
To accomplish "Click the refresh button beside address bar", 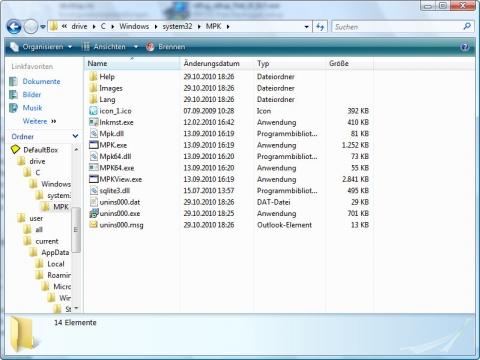I will pyautogui.click(x=320, y=27).
